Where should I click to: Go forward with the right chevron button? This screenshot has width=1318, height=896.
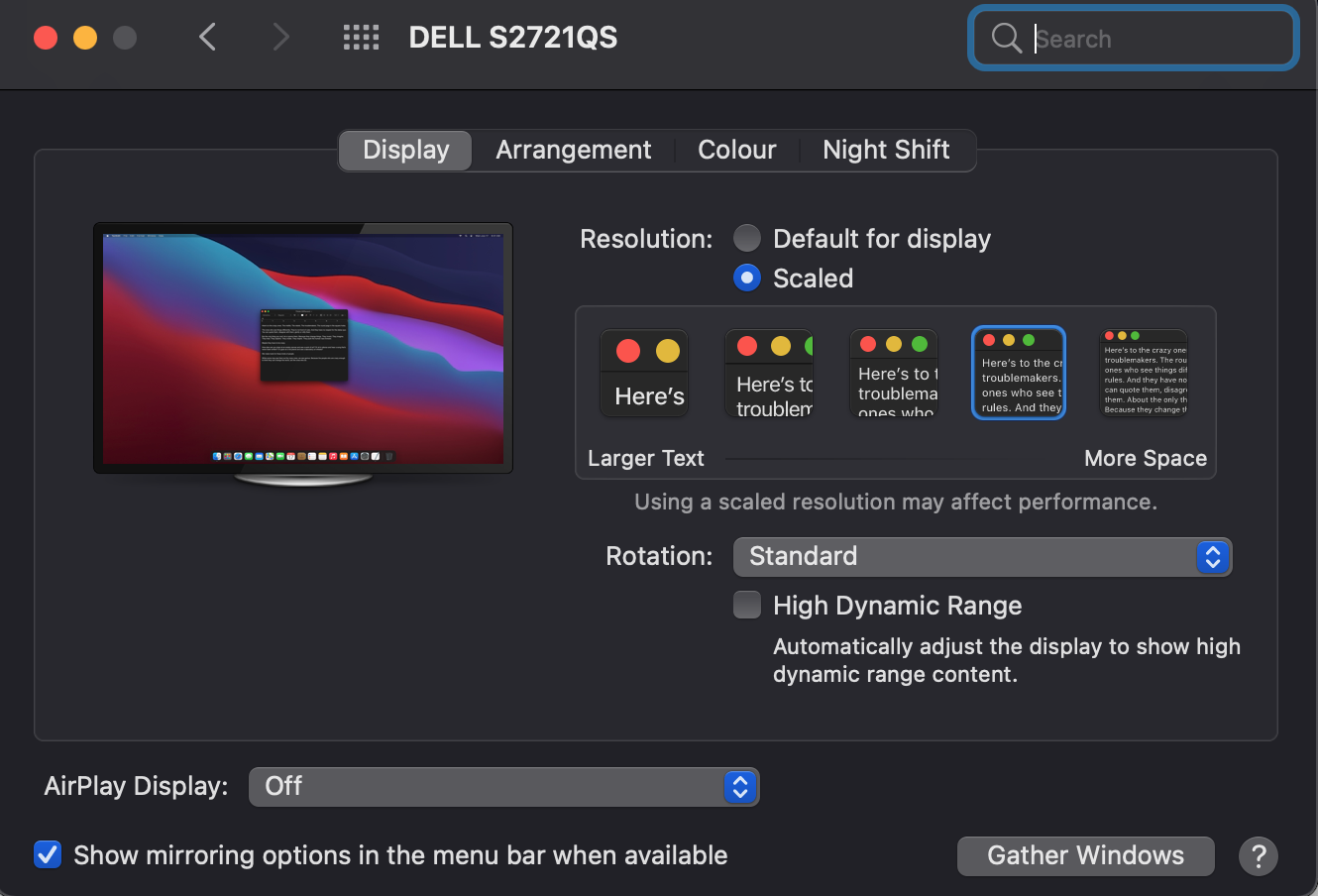[281, 38]
